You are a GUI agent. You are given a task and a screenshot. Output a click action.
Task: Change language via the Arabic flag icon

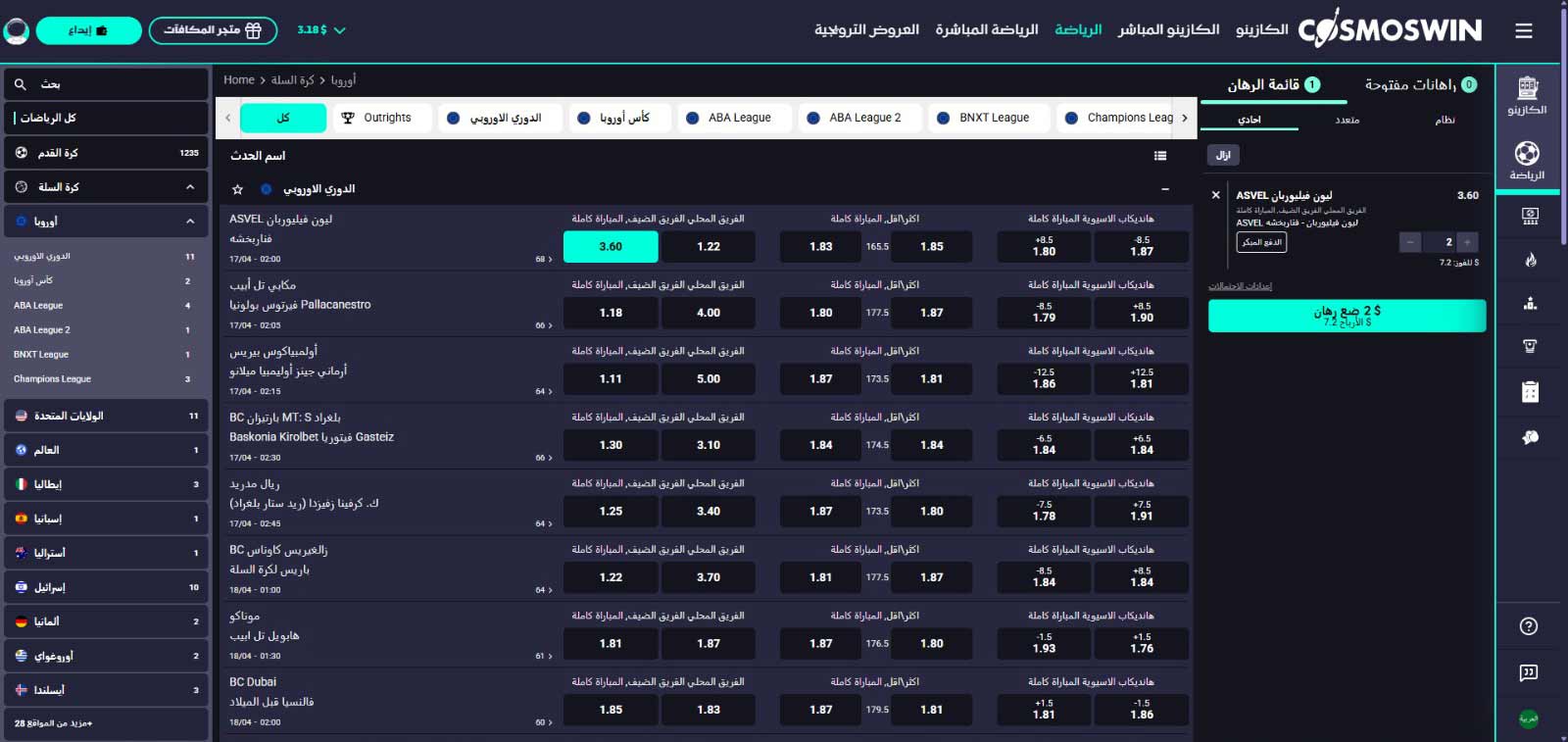click(x=1528, y=718)
